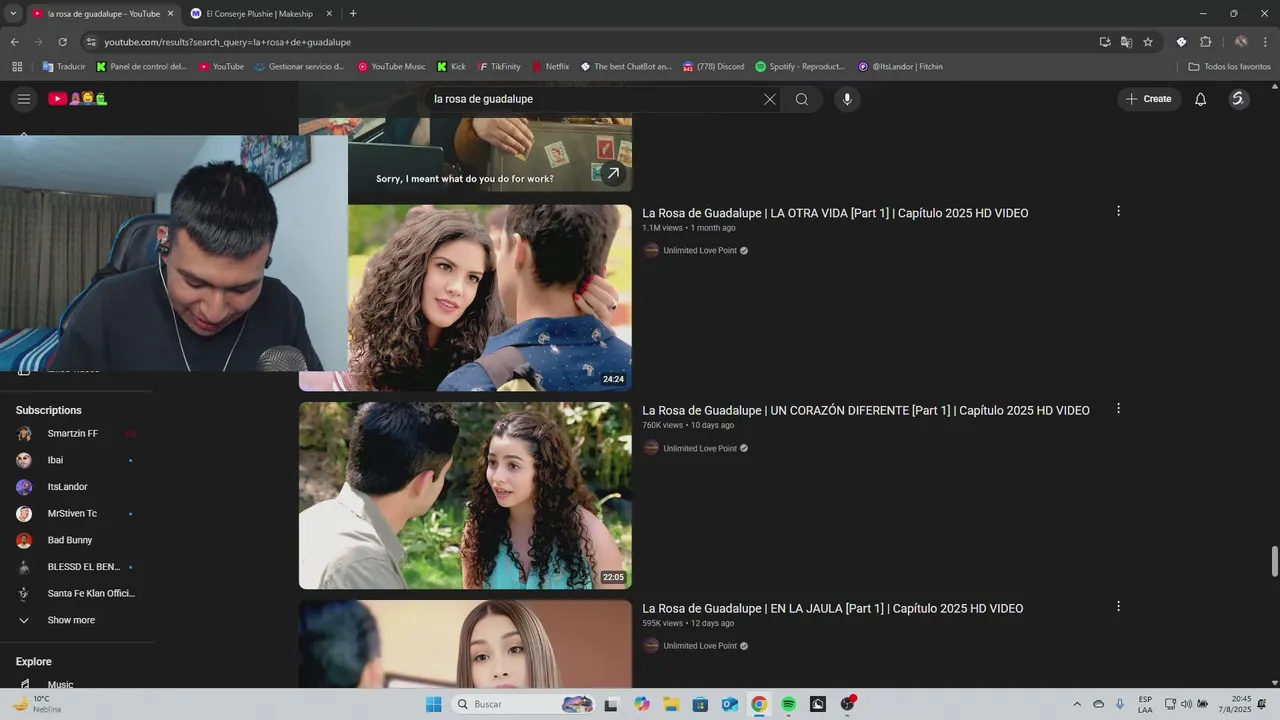Open Todos los favoritos folder
The width and height of the screenshot is (1280, 720).
(1229, 67)
